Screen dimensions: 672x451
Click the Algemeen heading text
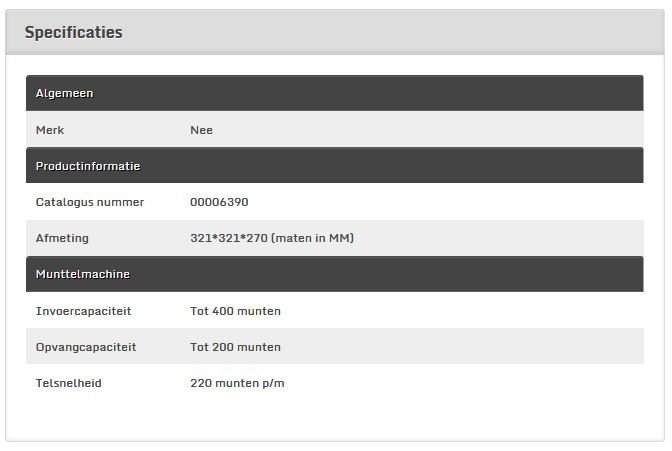pyautogui.click(x=64, y=93)
